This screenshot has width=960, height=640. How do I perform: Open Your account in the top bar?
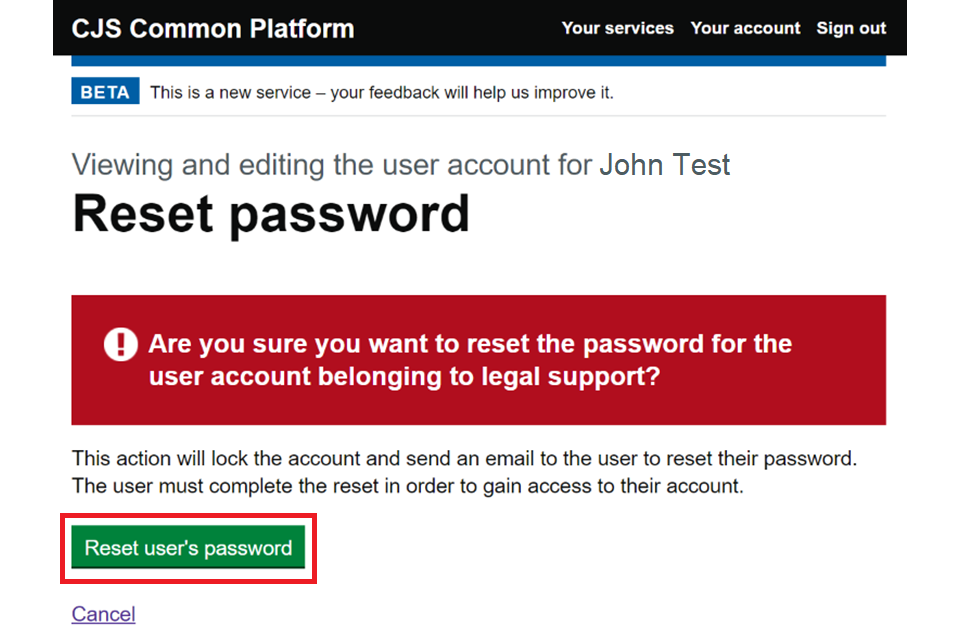(x=745, y=28)
